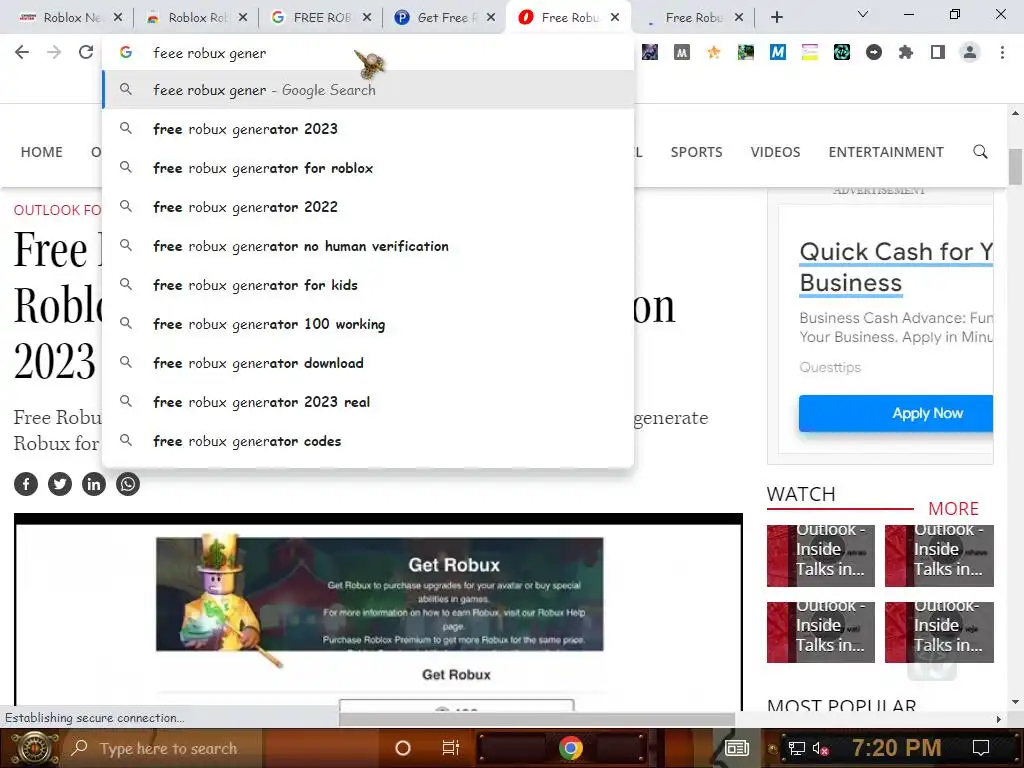Open Task View on the taskbar
The width and height of the screenshot is (1024, 768).
tap(451, 748)
